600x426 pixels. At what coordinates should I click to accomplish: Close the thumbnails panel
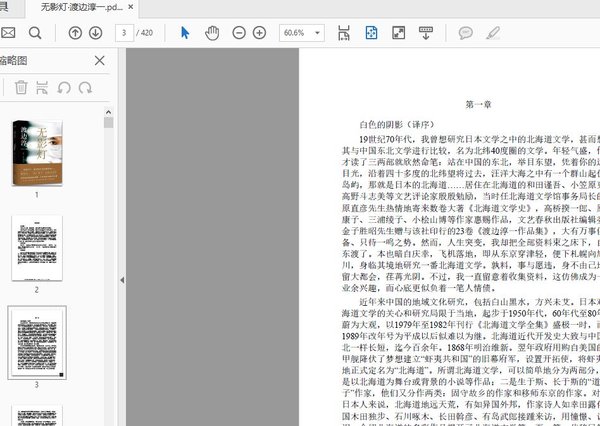99,61
